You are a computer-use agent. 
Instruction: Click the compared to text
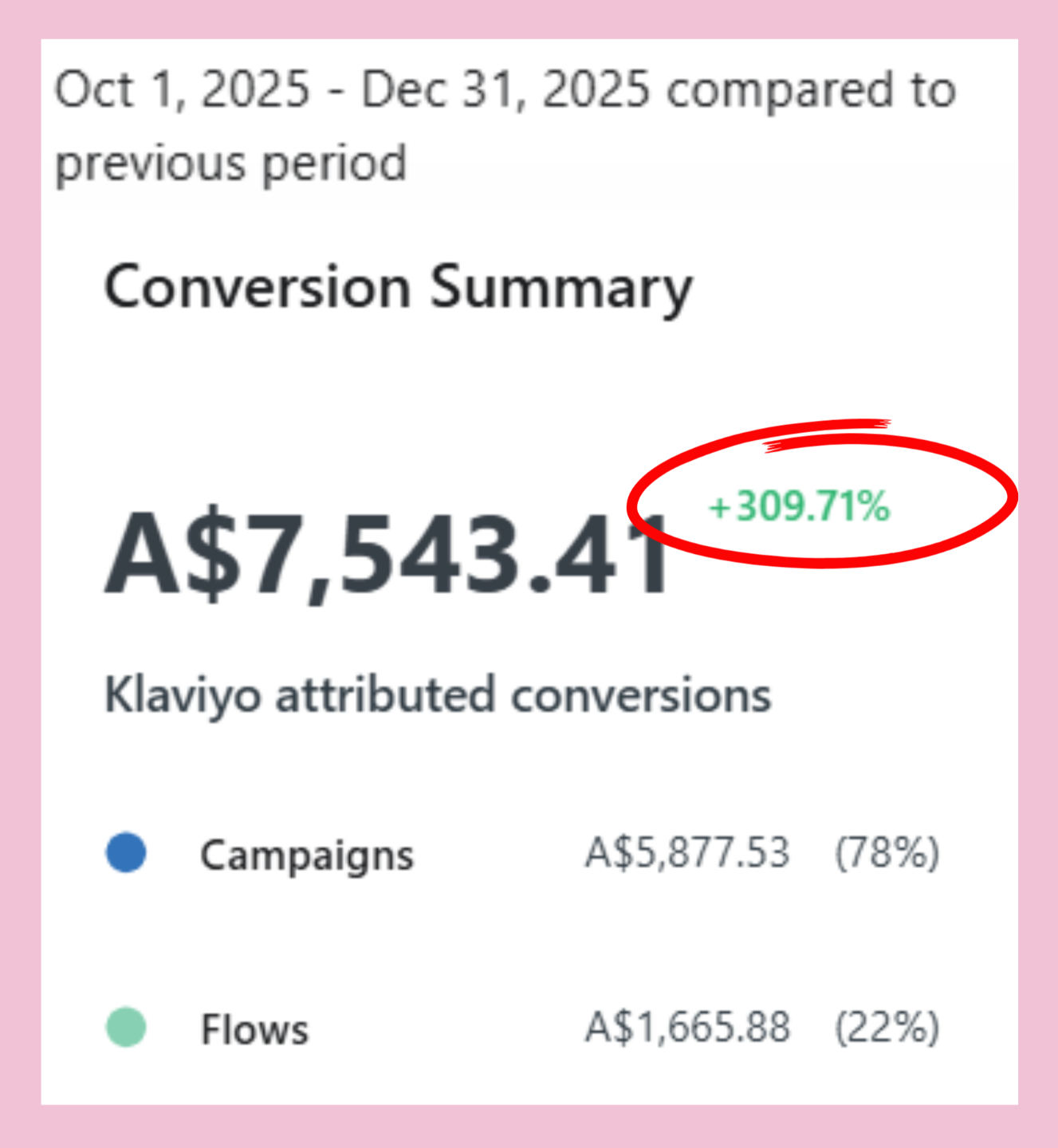(x=811, y=91)
